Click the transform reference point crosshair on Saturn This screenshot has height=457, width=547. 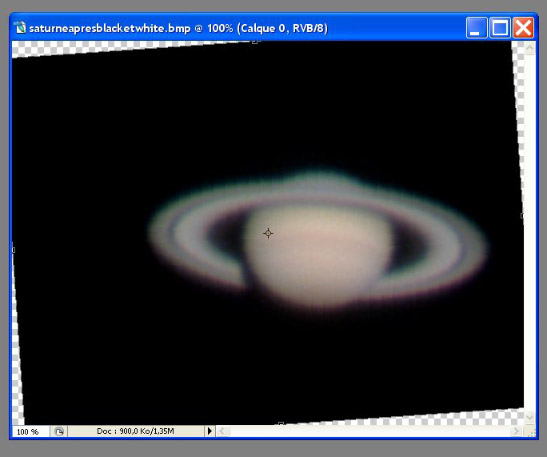(x=268, y=233)
